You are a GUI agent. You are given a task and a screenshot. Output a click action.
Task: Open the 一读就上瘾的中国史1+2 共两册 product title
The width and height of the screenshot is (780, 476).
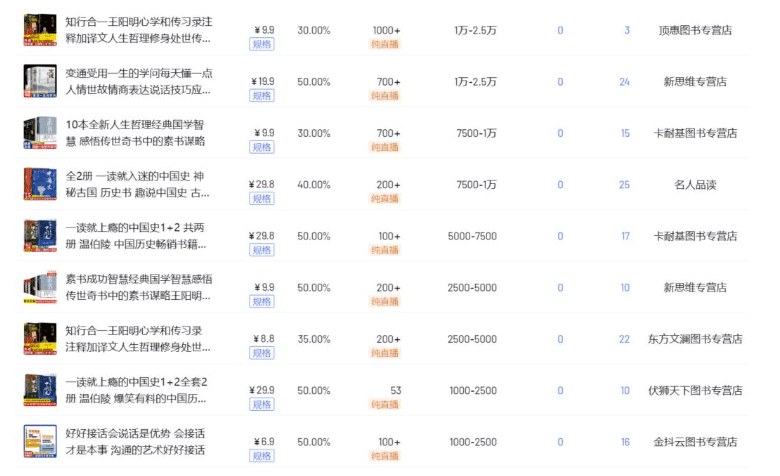[138, 236]
